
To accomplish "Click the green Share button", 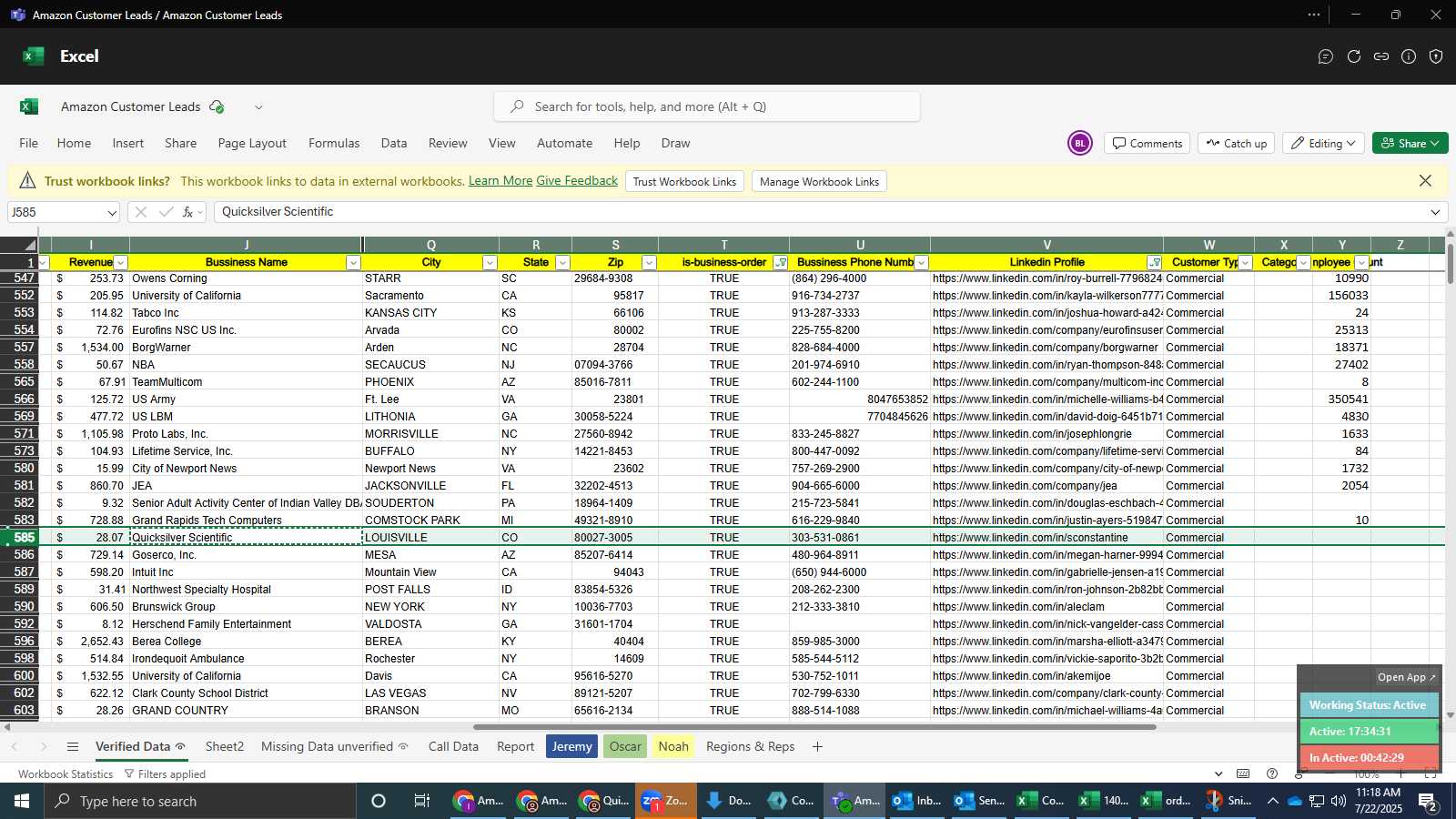I will (1410, 143).
